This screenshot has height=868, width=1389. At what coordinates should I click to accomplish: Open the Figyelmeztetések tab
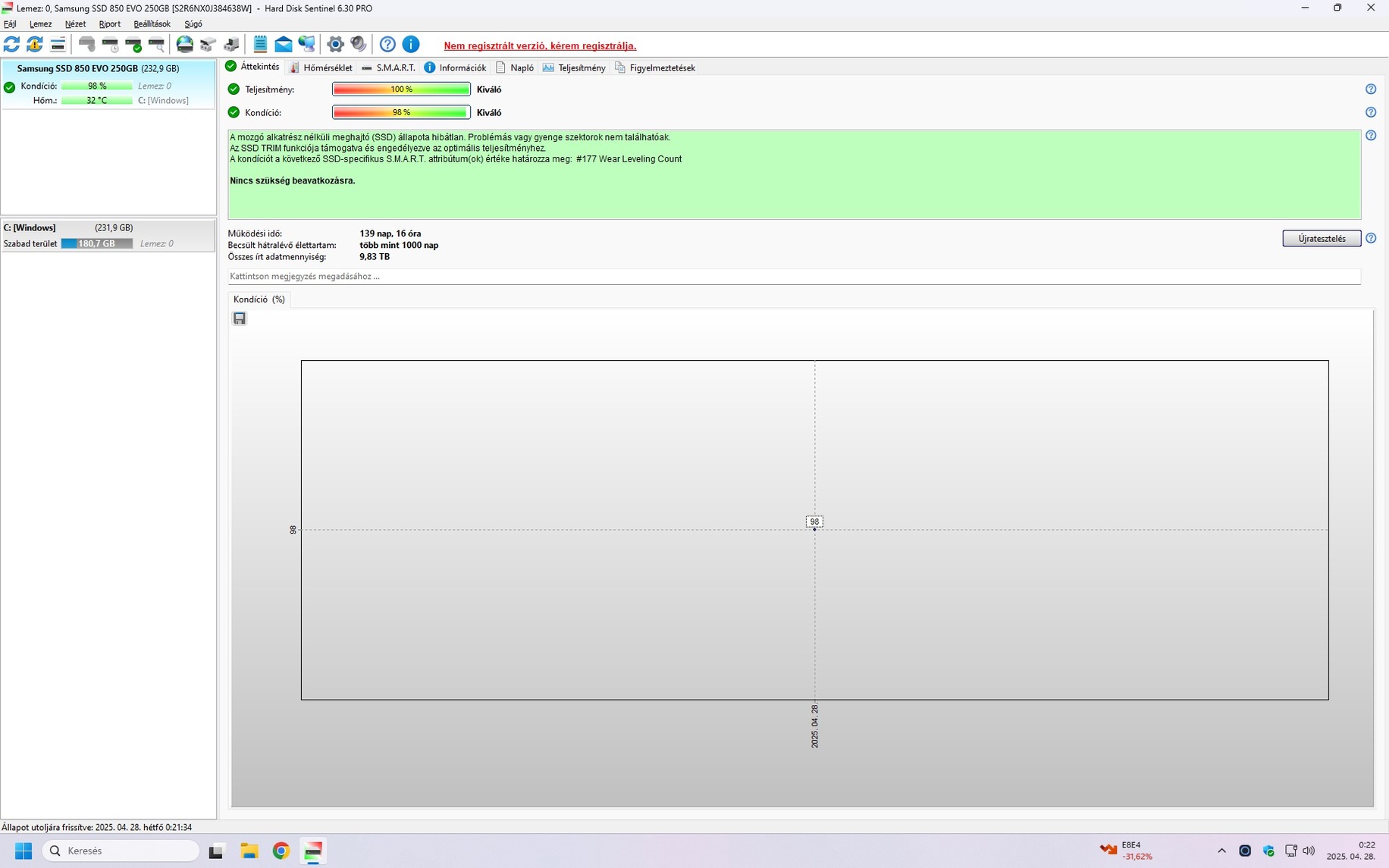(x=655, y=67)
